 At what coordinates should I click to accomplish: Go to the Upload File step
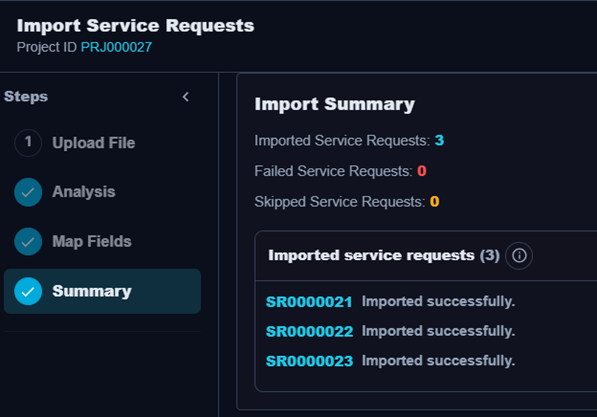(x=94, y=143)
